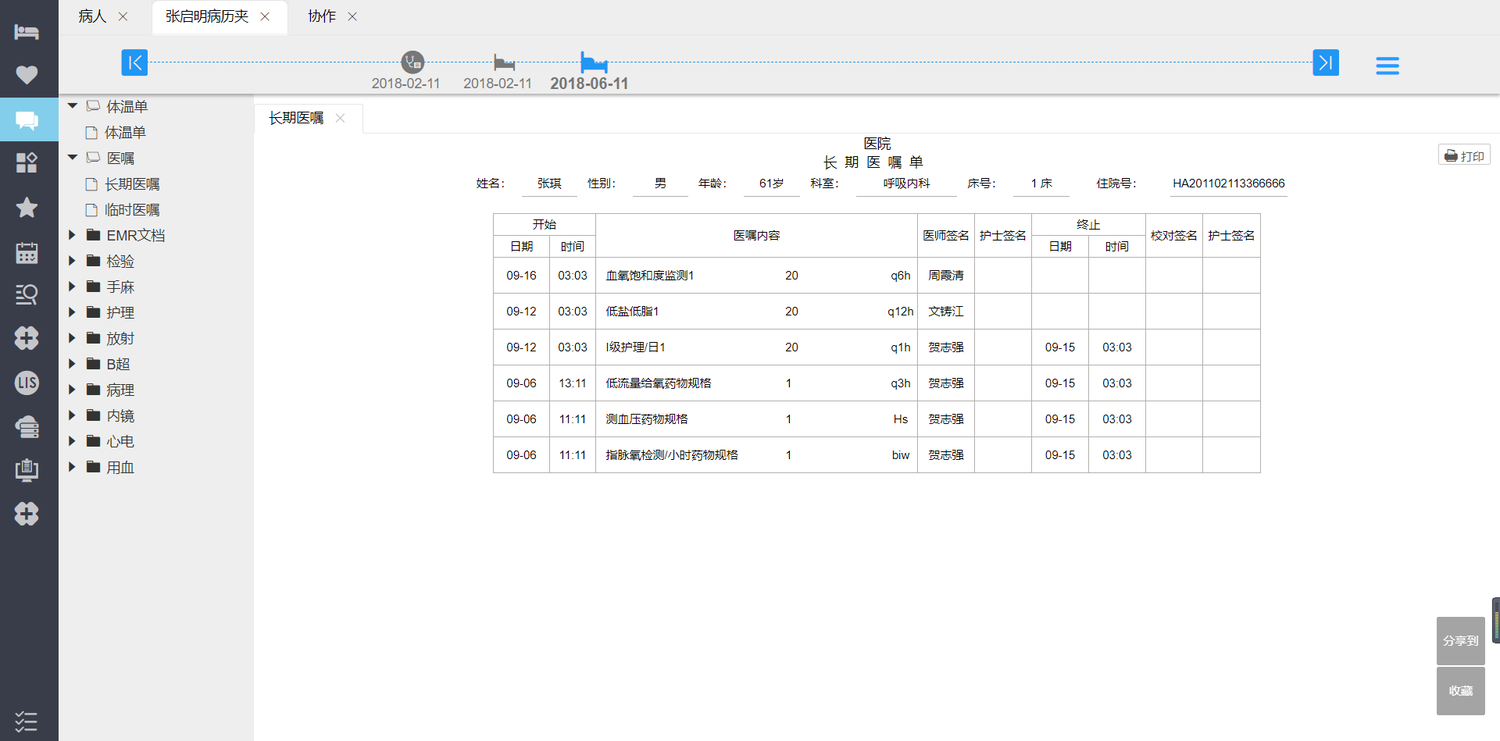Open 长期医嘱 item in tree

point(132,184)
